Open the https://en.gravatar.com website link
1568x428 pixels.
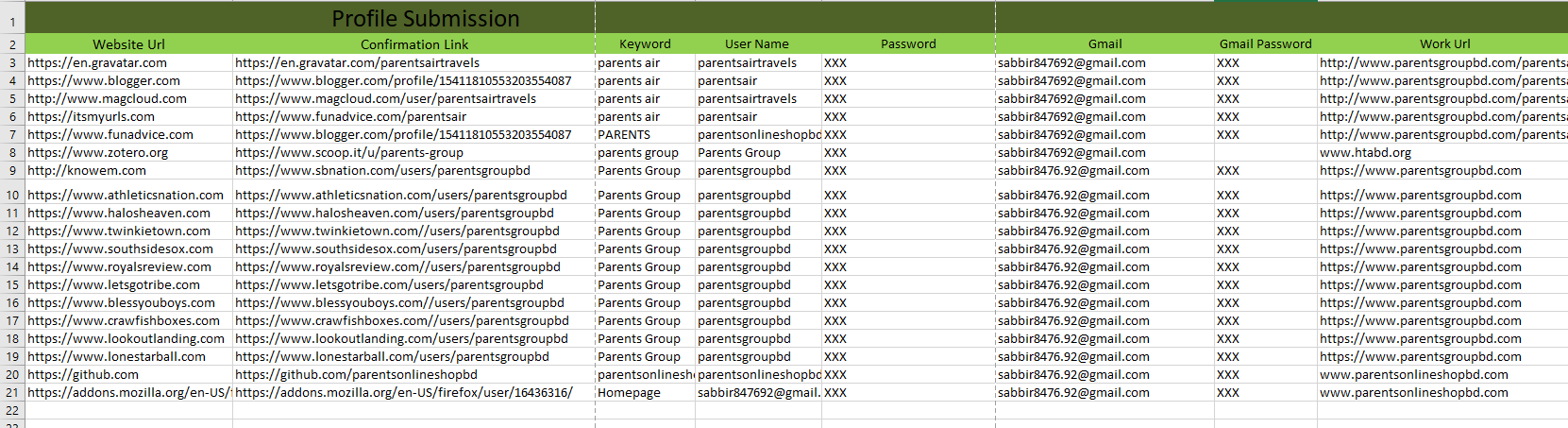(x=97, y=63)
